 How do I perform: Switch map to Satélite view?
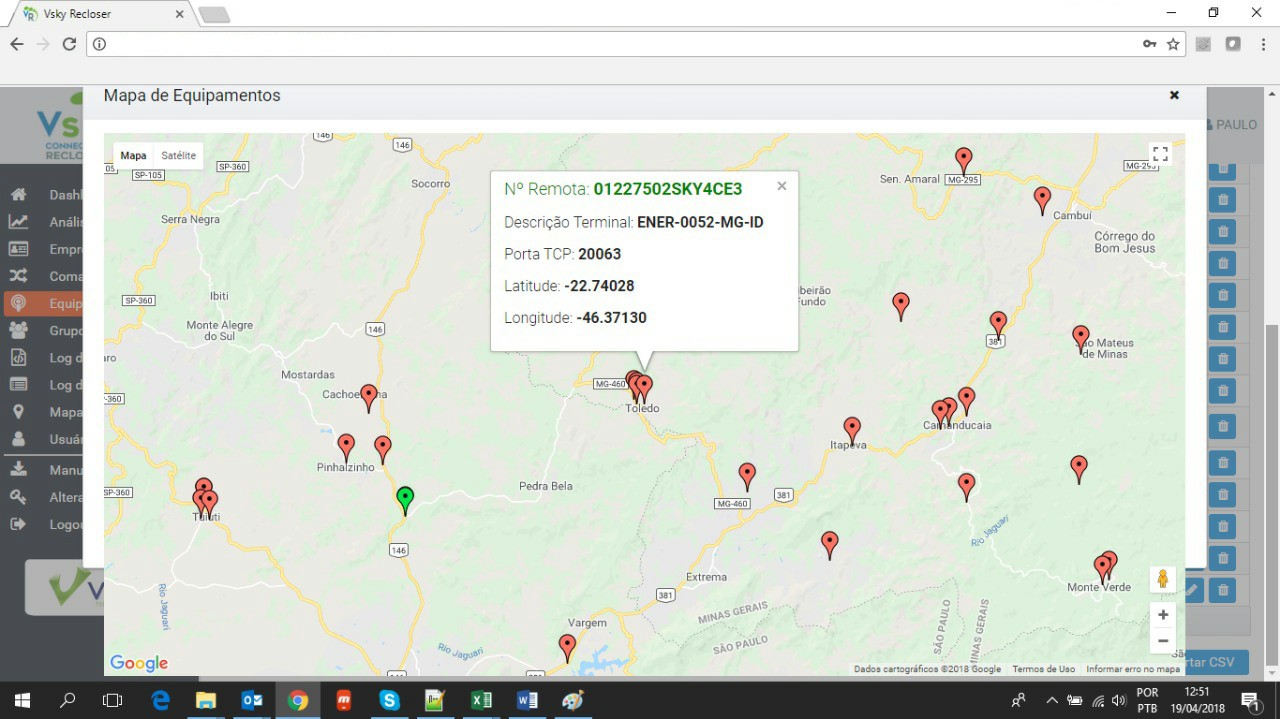click(x=179, y=155)
